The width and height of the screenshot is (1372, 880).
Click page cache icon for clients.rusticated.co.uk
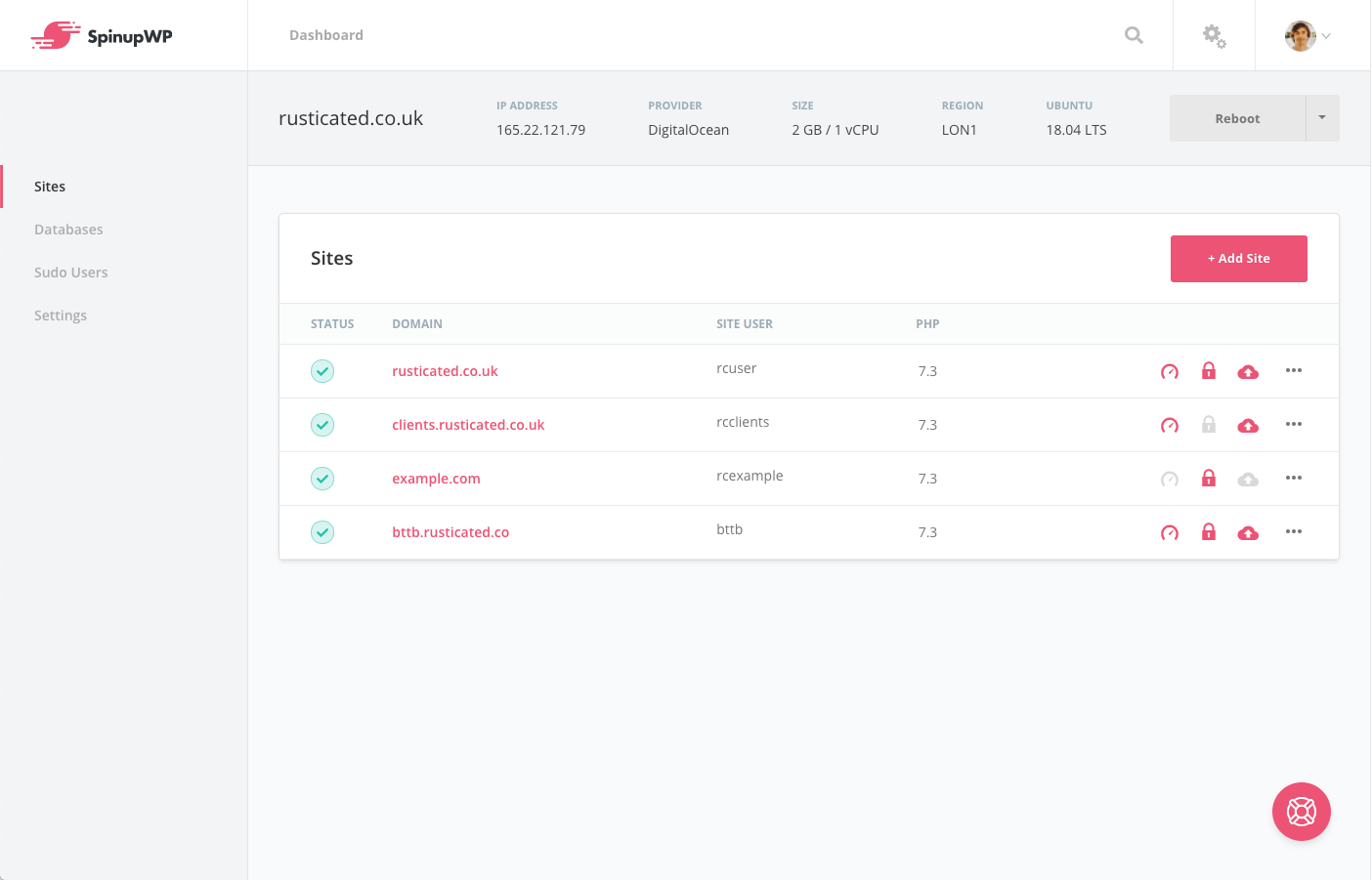(1170, 425)
